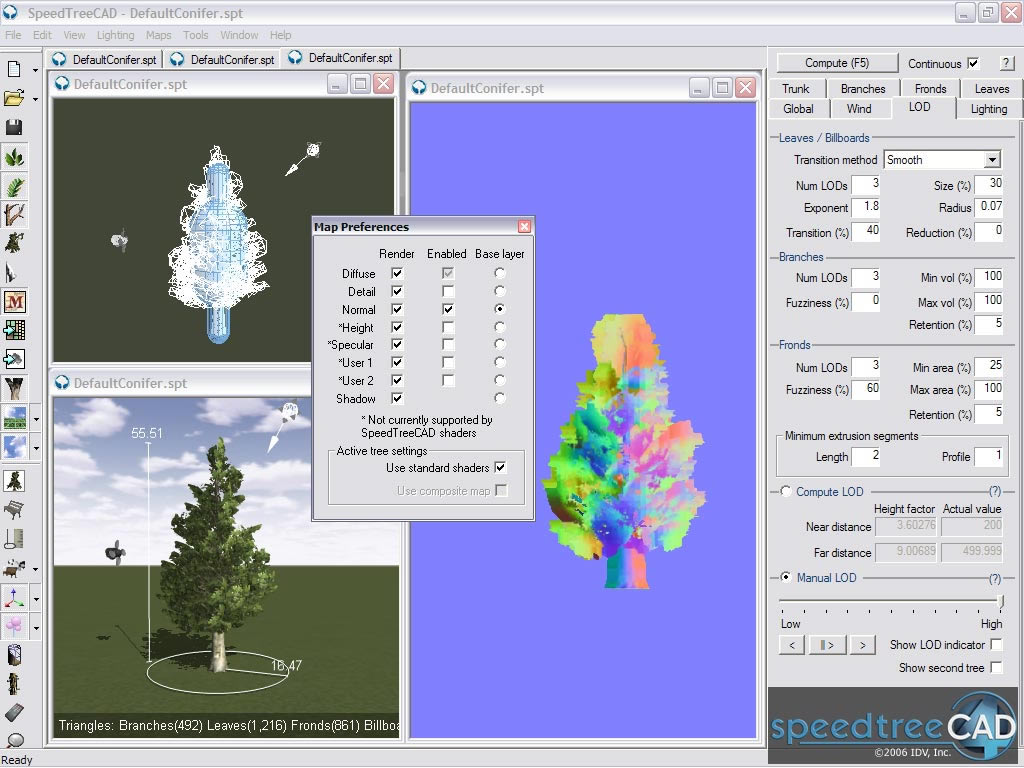Click the pink balloons toolbar icon

click(x=14, y=626)
